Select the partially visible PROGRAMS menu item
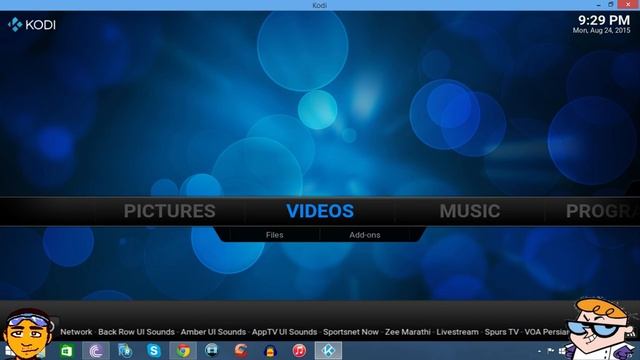640x360 pixels. [602, 211]
